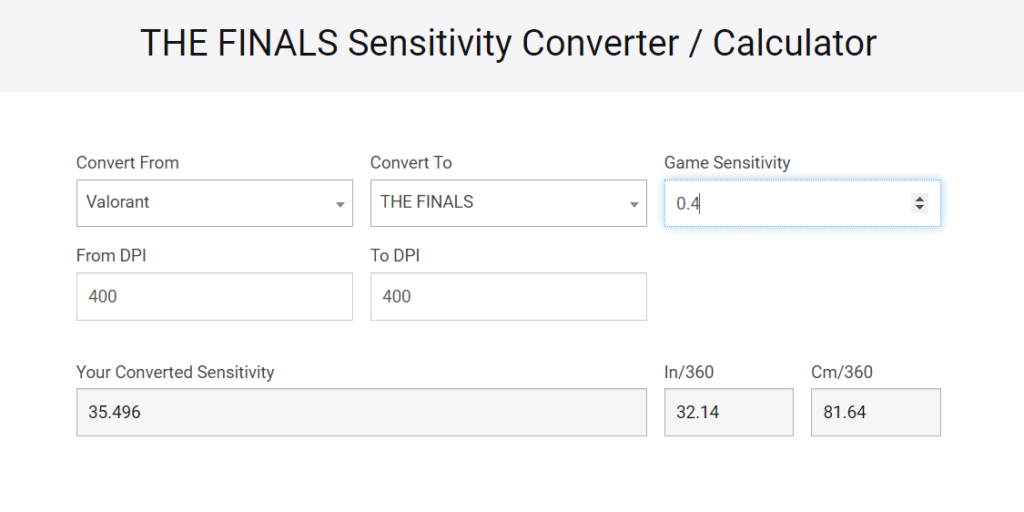Click the arrow icon of Valorant combo box

[x=340, y=205]
